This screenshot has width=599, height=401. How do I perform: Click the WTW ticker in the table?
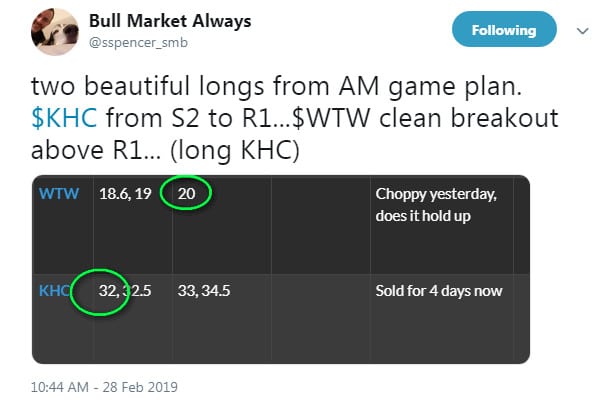point(59,194)
